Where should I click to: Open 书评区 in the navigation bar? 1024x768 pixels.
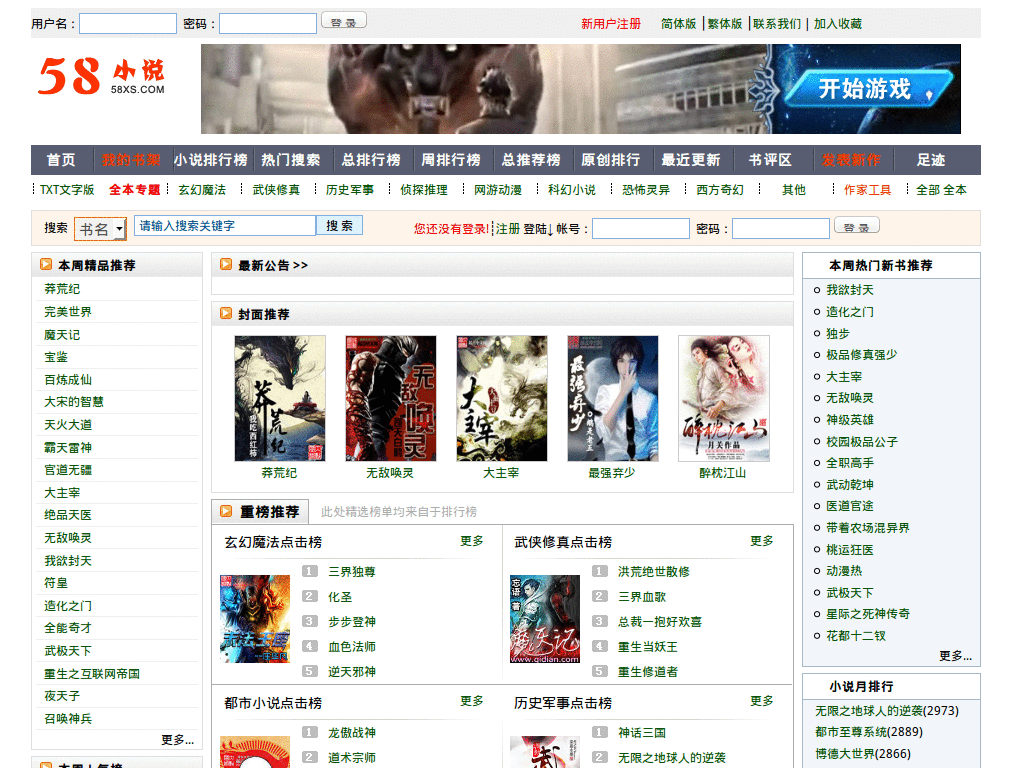click(771, 160)
